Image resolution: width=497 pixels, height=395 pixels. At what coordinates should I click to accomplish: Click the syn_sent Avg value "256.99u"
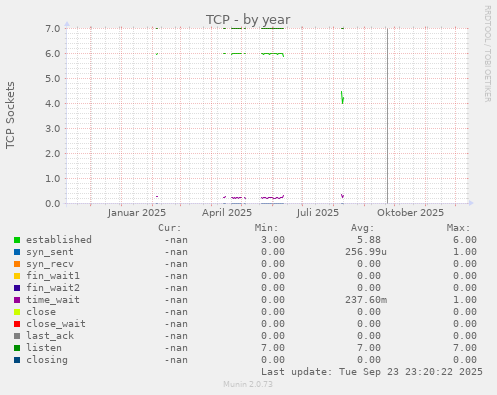tap(366, 252)
